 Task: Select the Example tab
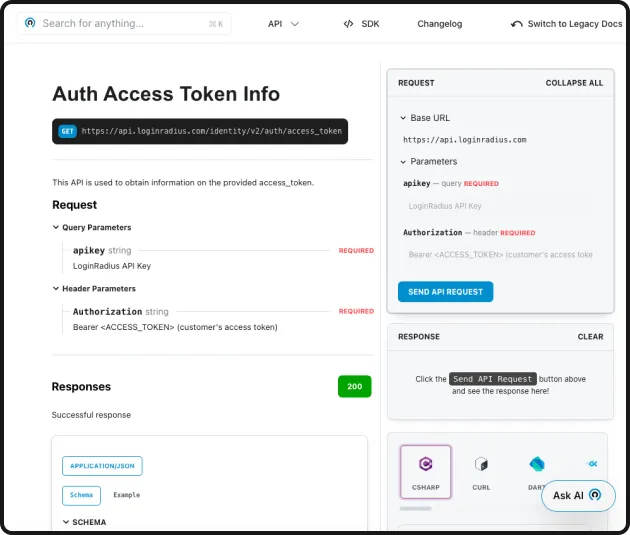127,495
